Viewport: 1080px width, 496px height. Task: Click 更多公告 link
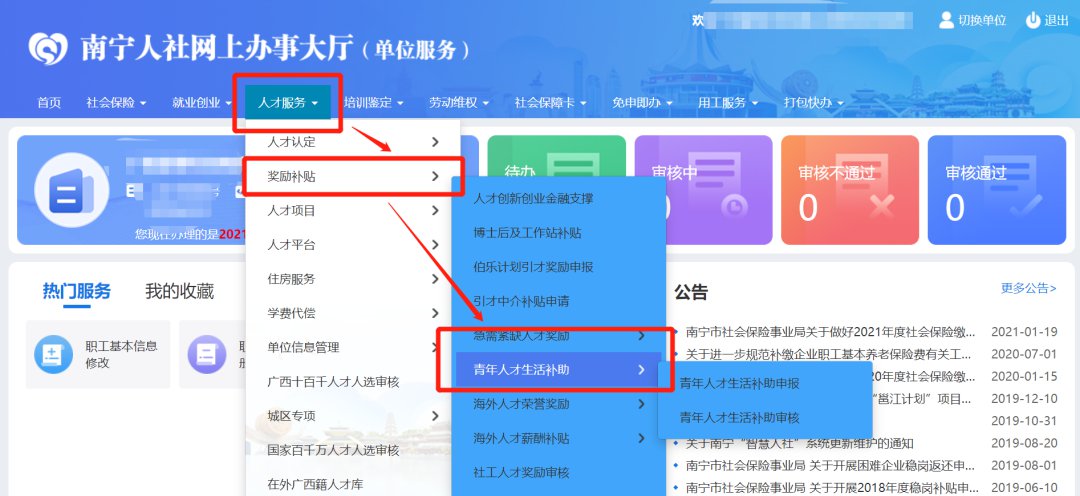click(x=1028, y=289)
